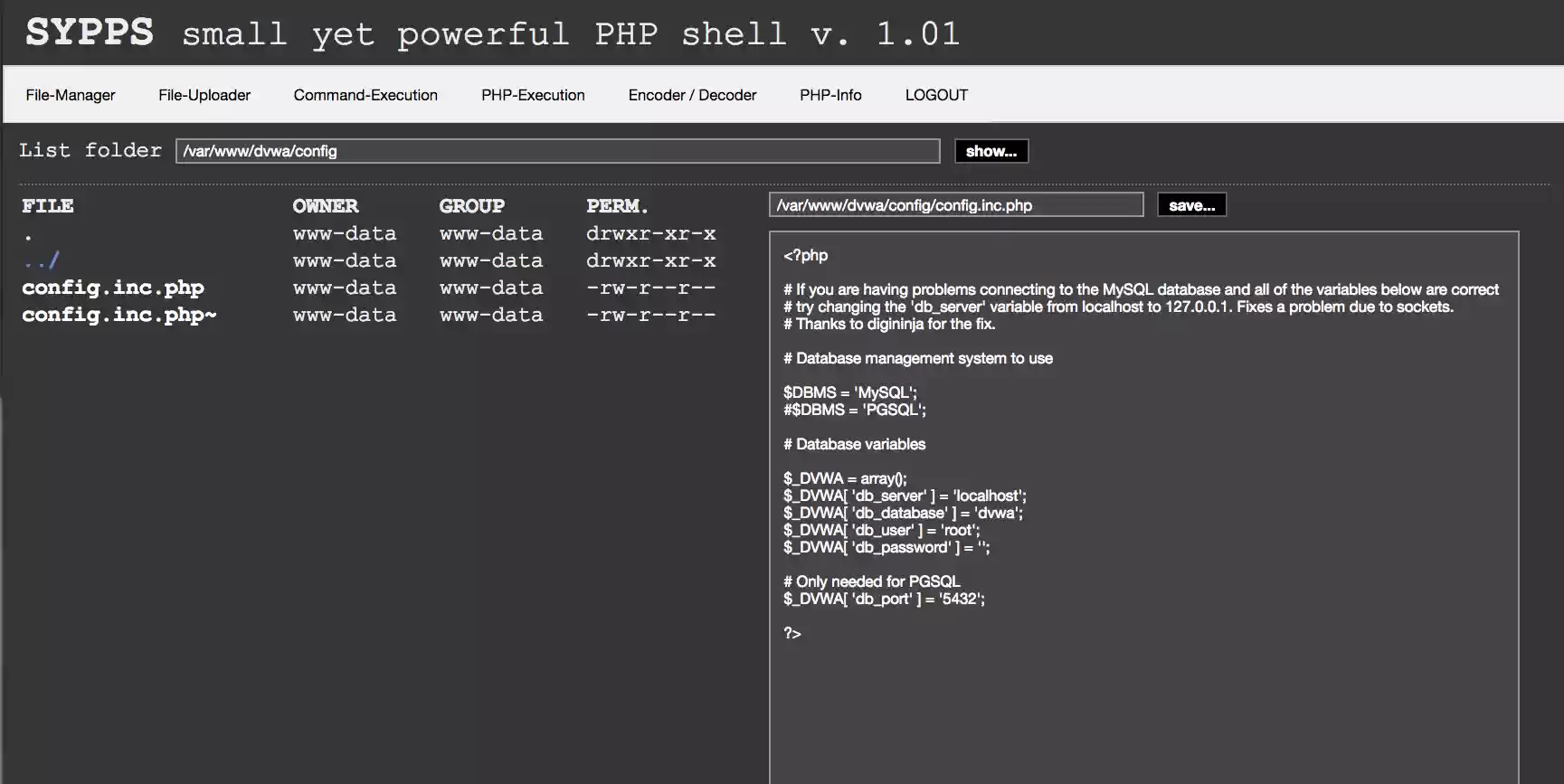Viewport: 1564px width, 784px height.
Task: Open the File-Uploader tab
Action: 204,95
